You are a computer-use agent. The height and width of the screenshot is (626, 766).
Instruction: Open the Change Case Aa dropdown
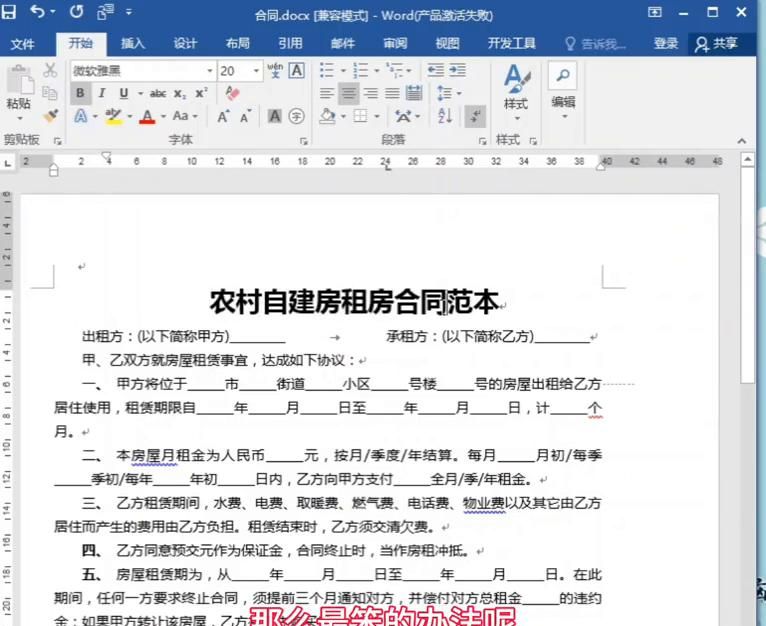[x=185, y=116]
